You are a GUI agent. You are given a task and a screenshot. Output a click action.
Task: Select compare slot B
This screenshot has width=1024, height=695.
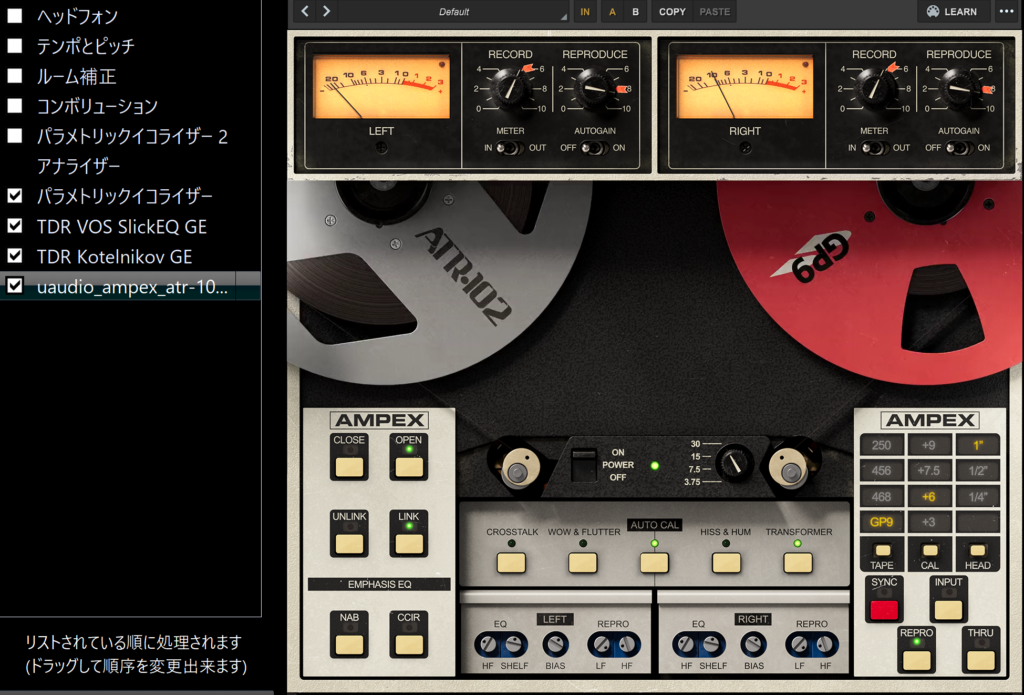(635, 12)
